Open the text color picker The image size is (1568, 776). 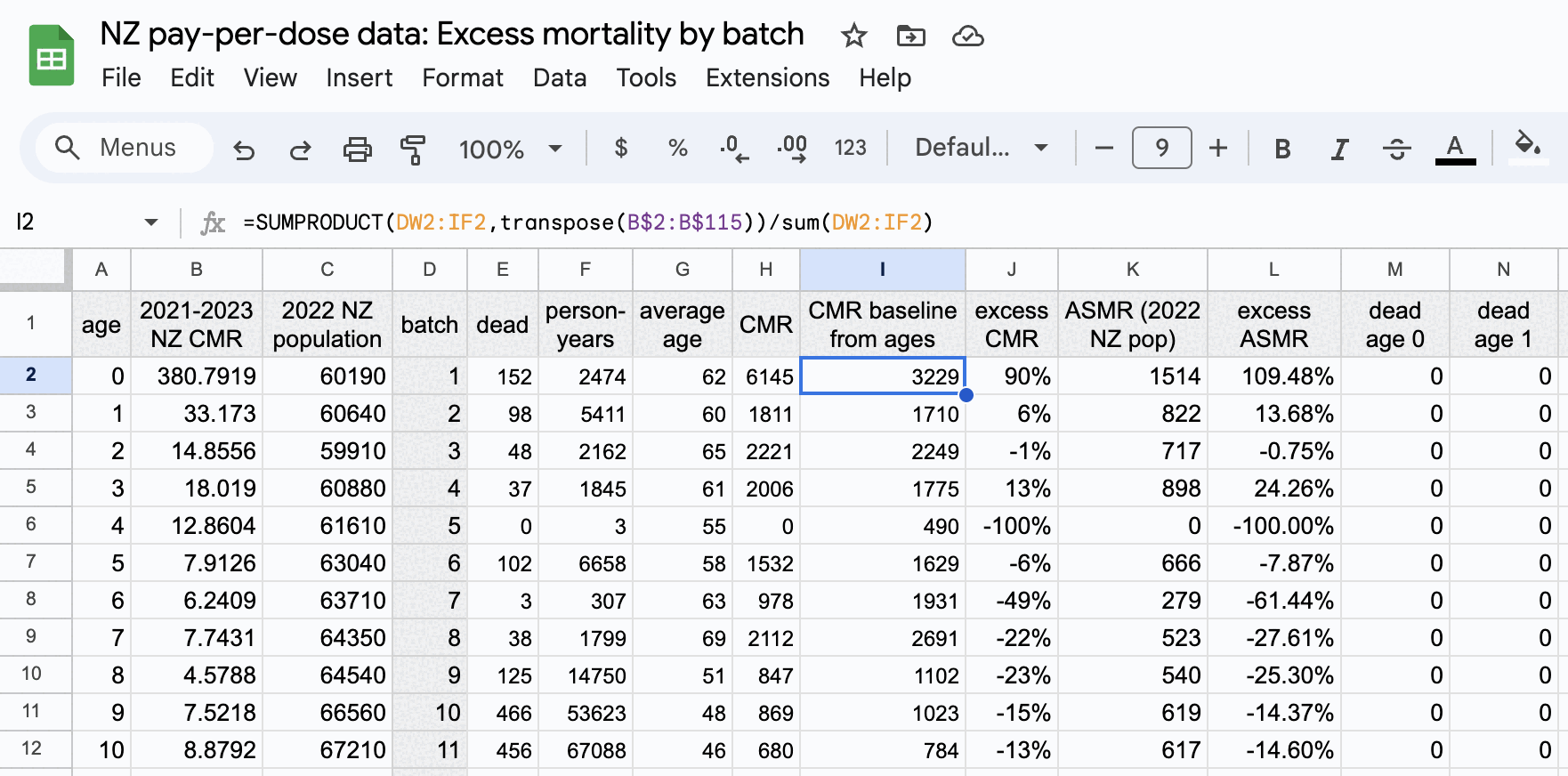(x=1455, y=149)
